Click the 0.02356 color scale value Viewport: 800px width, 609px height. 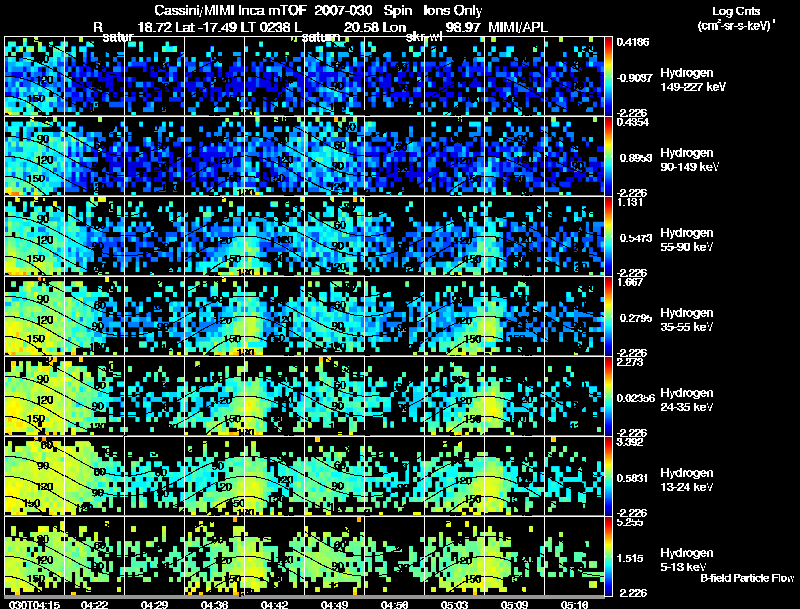point(636,398)
